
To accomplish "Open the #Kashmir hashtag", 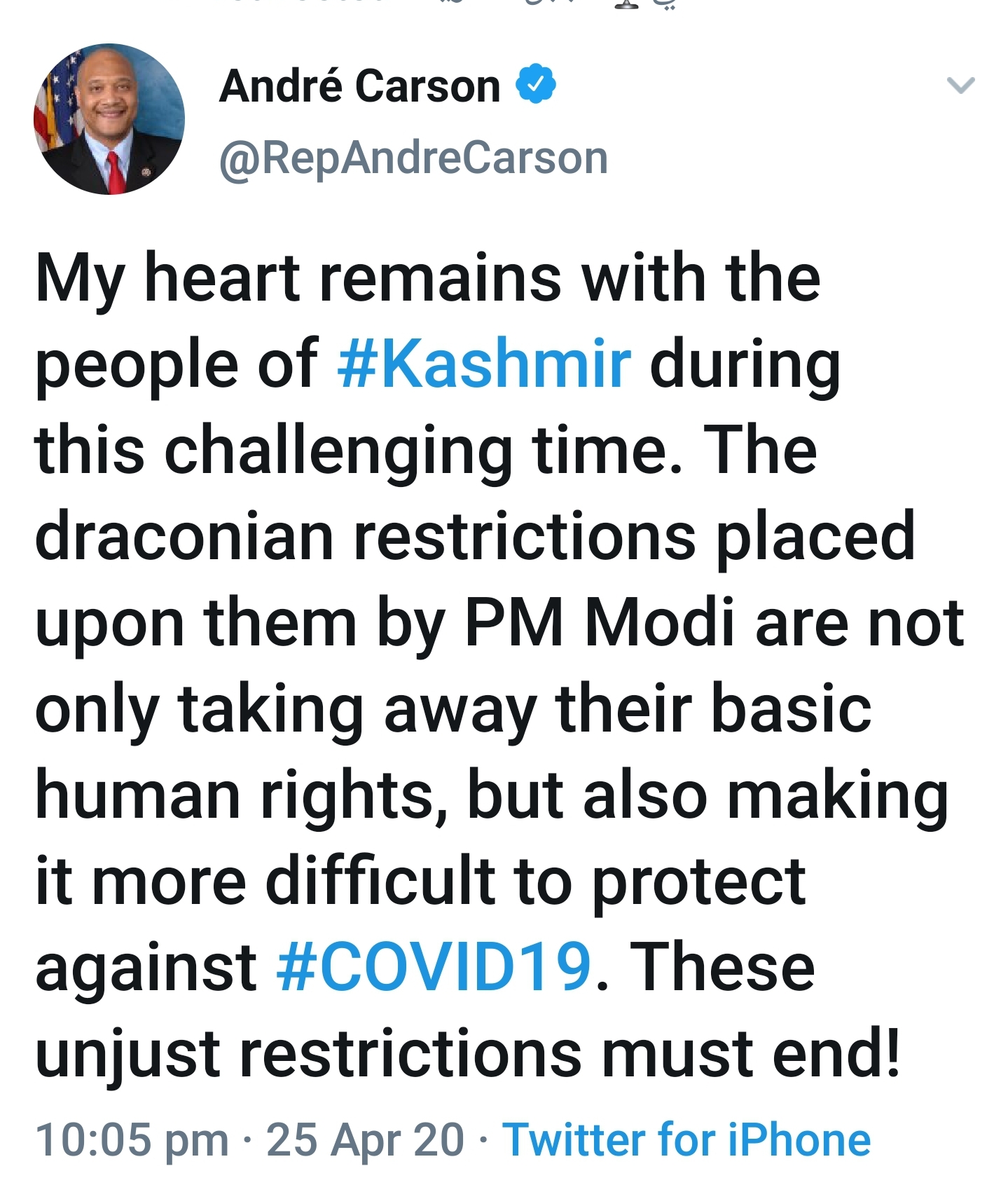I will pos(484,364).
